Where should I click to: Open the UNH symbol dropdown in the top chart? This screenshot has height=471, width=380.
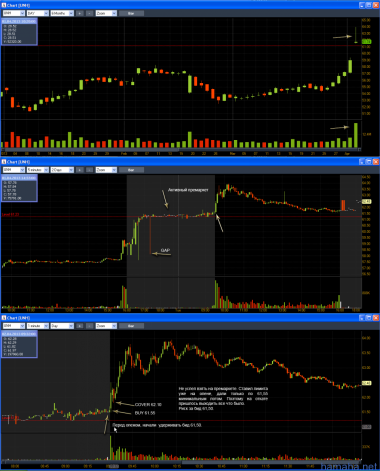pos(14,13)
